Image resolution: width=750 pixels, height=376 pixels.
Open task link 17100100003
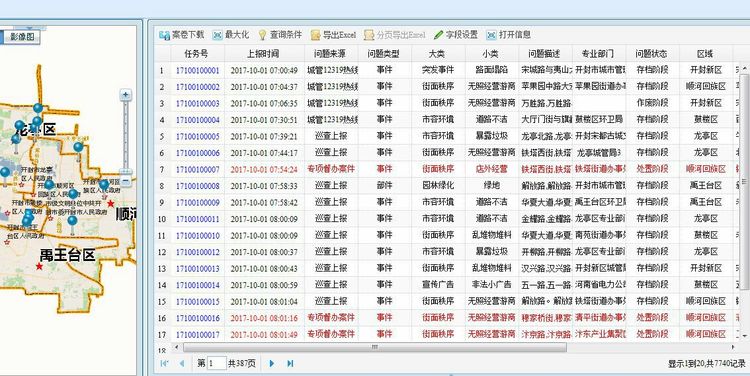(x=198, y=103)
